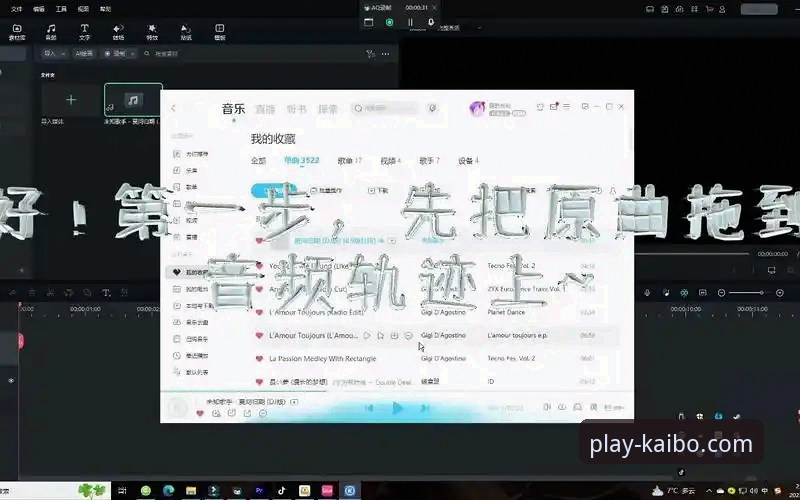Image resolution: width=800 pixels, height=500 pixels.
Task: Toggle heart on L'Amour Toujours (L'Amoo... row
Action: pyautogui.click(x=259, y=335)
